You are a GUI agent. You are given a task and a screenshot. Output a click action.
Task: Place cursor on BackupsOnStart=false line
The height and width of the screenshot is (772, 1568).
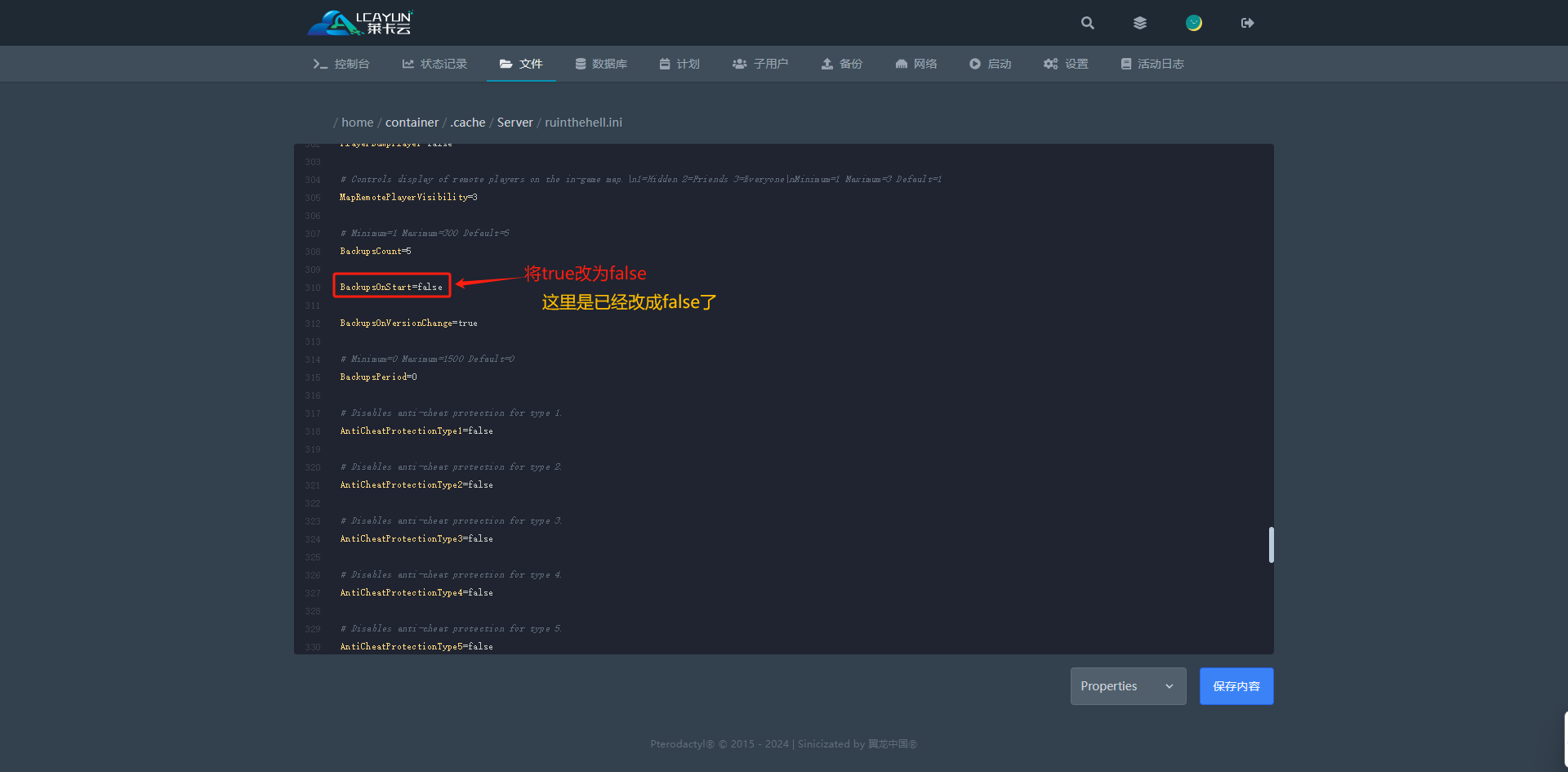[x=391, y=288]
